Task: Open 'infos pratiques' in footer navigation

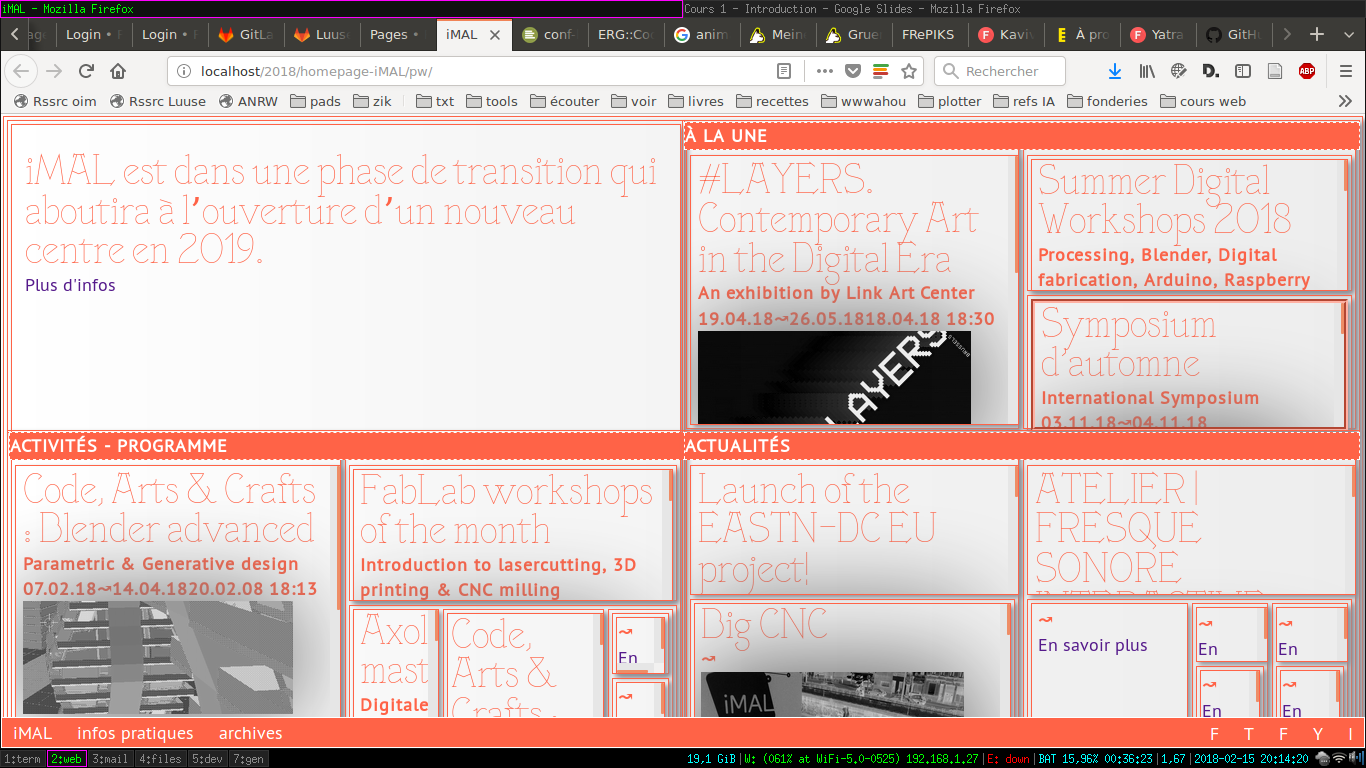Action: tap(135, 733)
